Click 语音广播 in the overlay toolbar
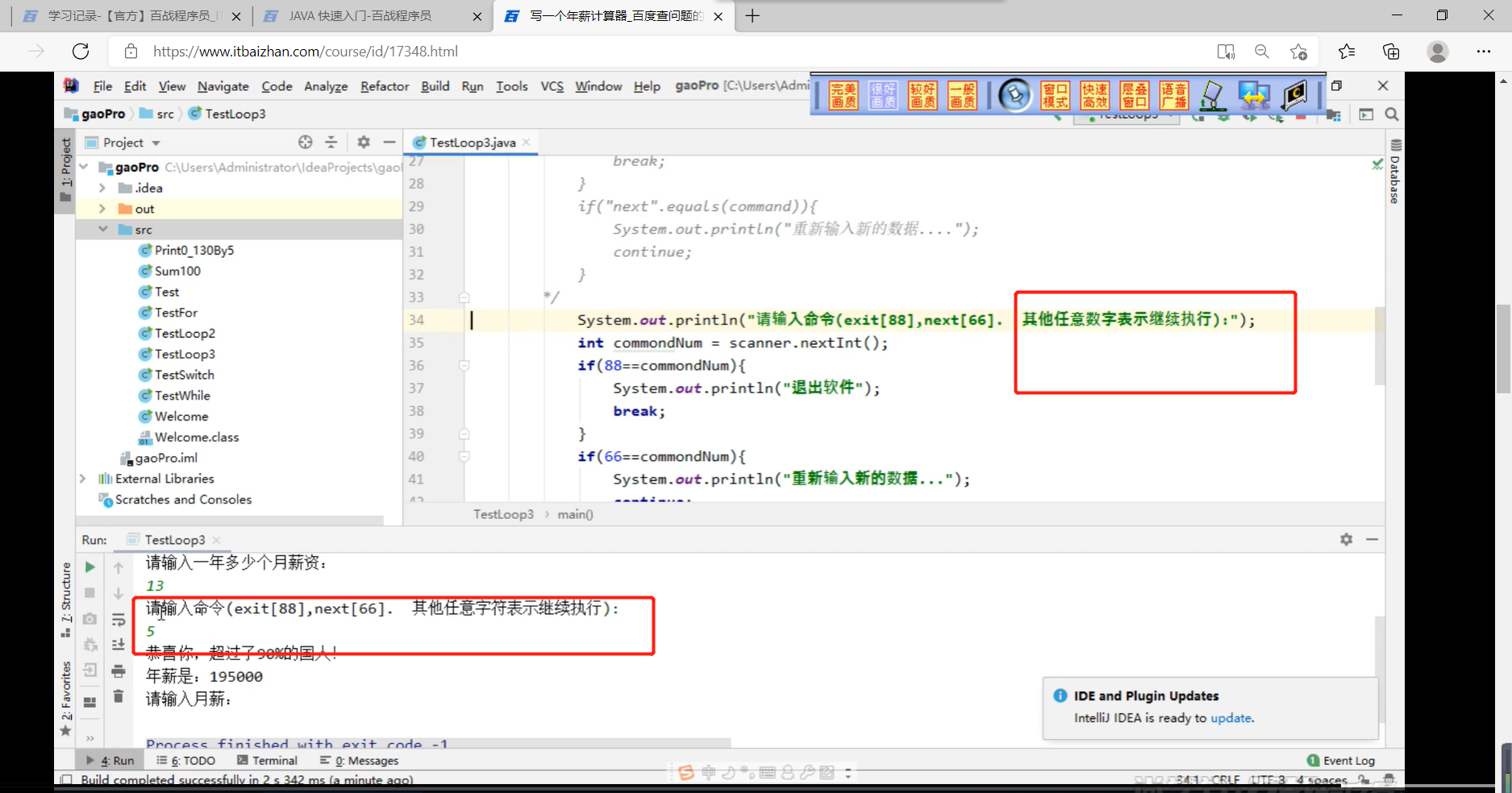 [x=1173, y=95]
